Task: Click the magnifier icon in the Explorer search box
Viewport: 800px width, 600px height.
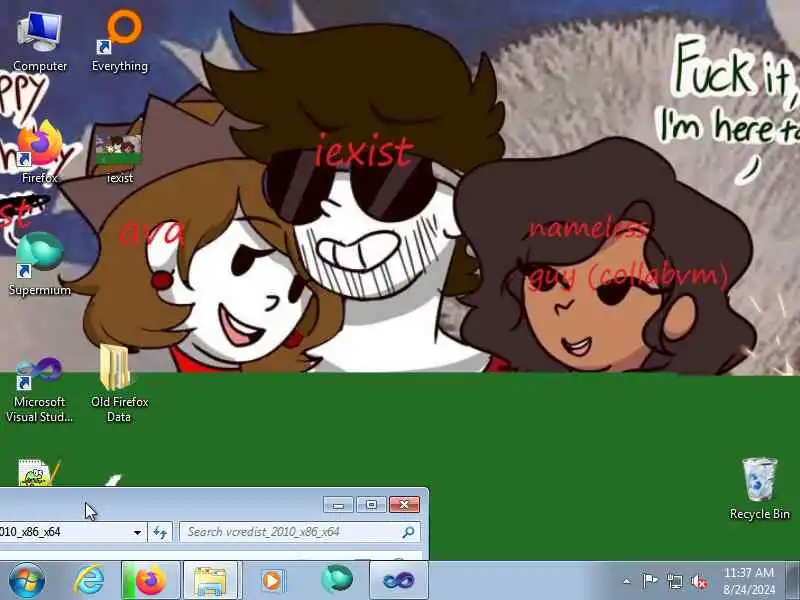Action: point(408,532)
